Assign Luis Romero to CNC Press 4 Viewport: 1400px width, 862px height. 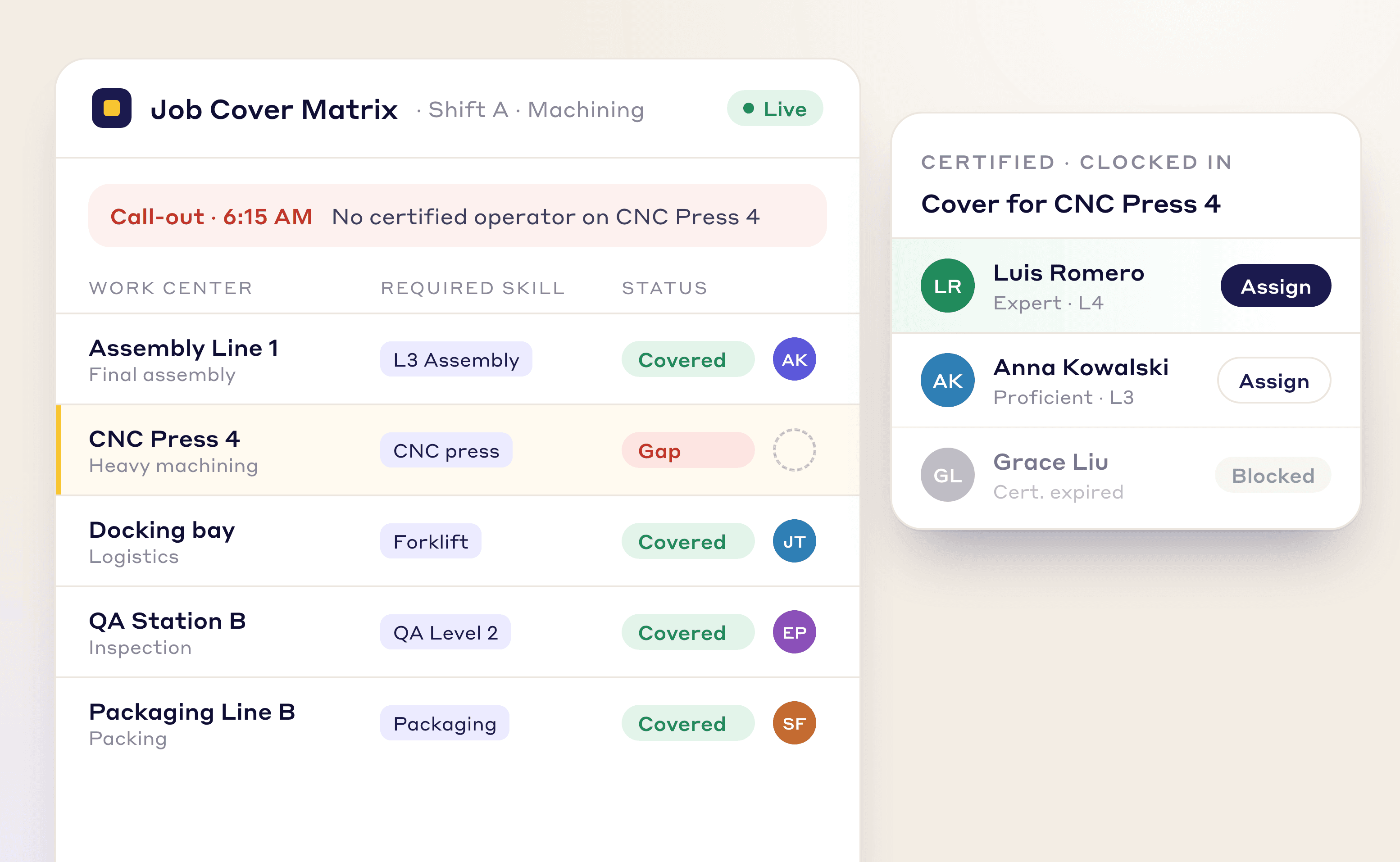(1276, 286)
